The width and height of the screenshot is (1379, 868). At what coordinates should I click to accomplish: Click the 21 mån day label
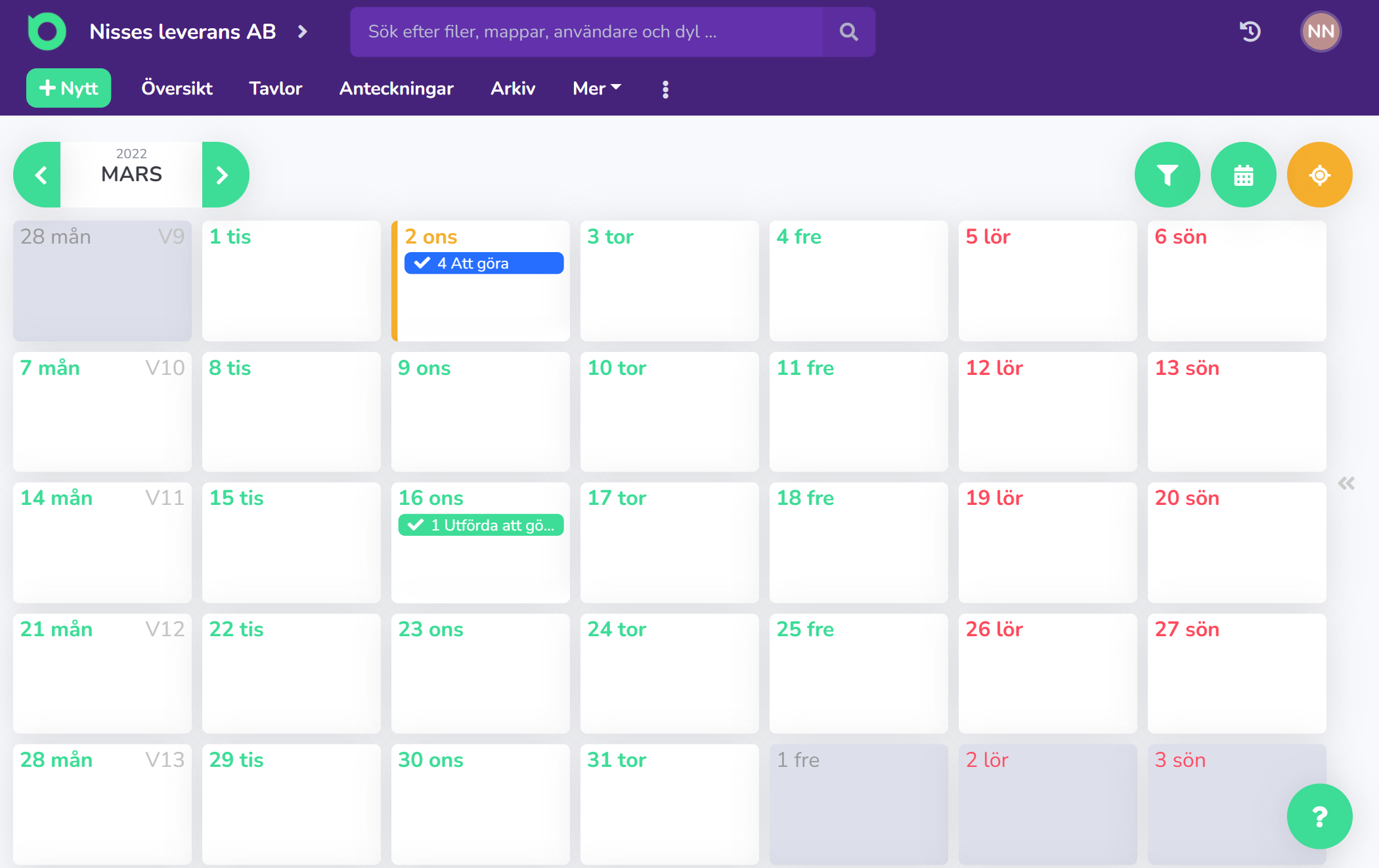[56, 629]
